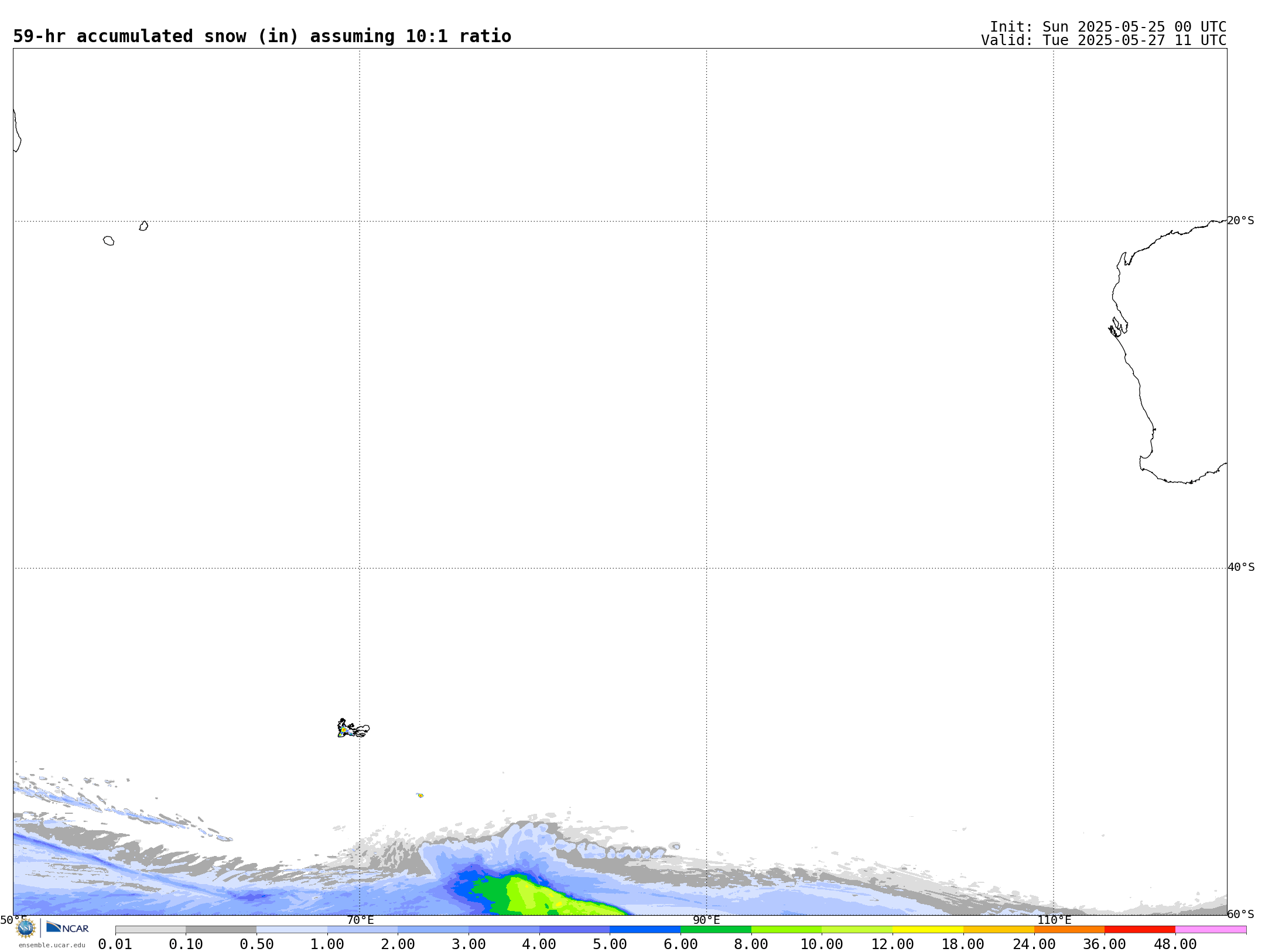Viewport: 1265px width, 952px height.
Task: Click the small Heard Island snow spot
Action: click(x=420, y=795)
